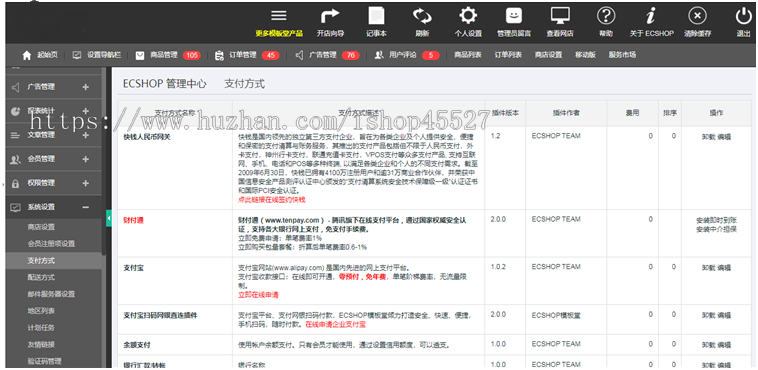This screenshot has height=370, width=758.
Task: Click version cell 1.0.2 for 支付宝
Action: tap(499, 267)
